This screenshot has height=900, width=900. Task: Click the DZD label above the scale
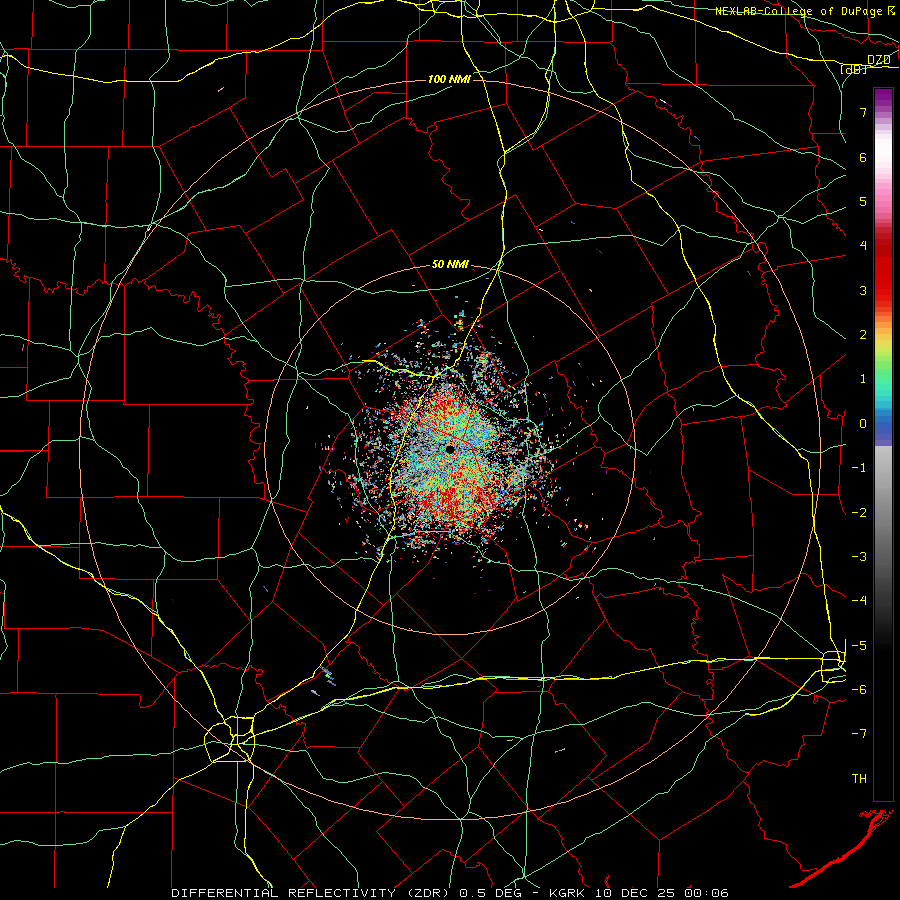[x=878, y=60]
